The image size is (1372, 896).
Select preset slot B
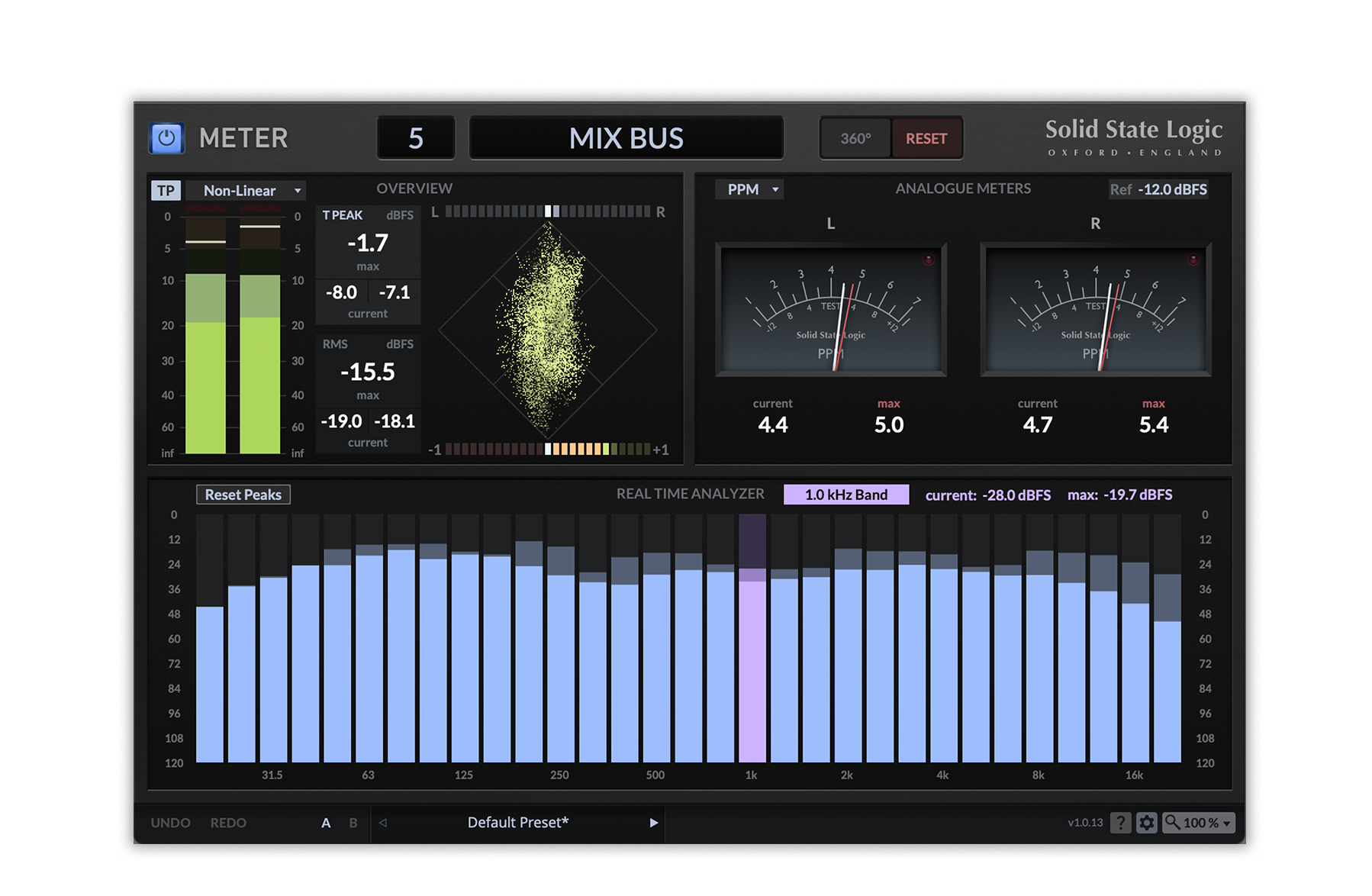pos(353,823)
